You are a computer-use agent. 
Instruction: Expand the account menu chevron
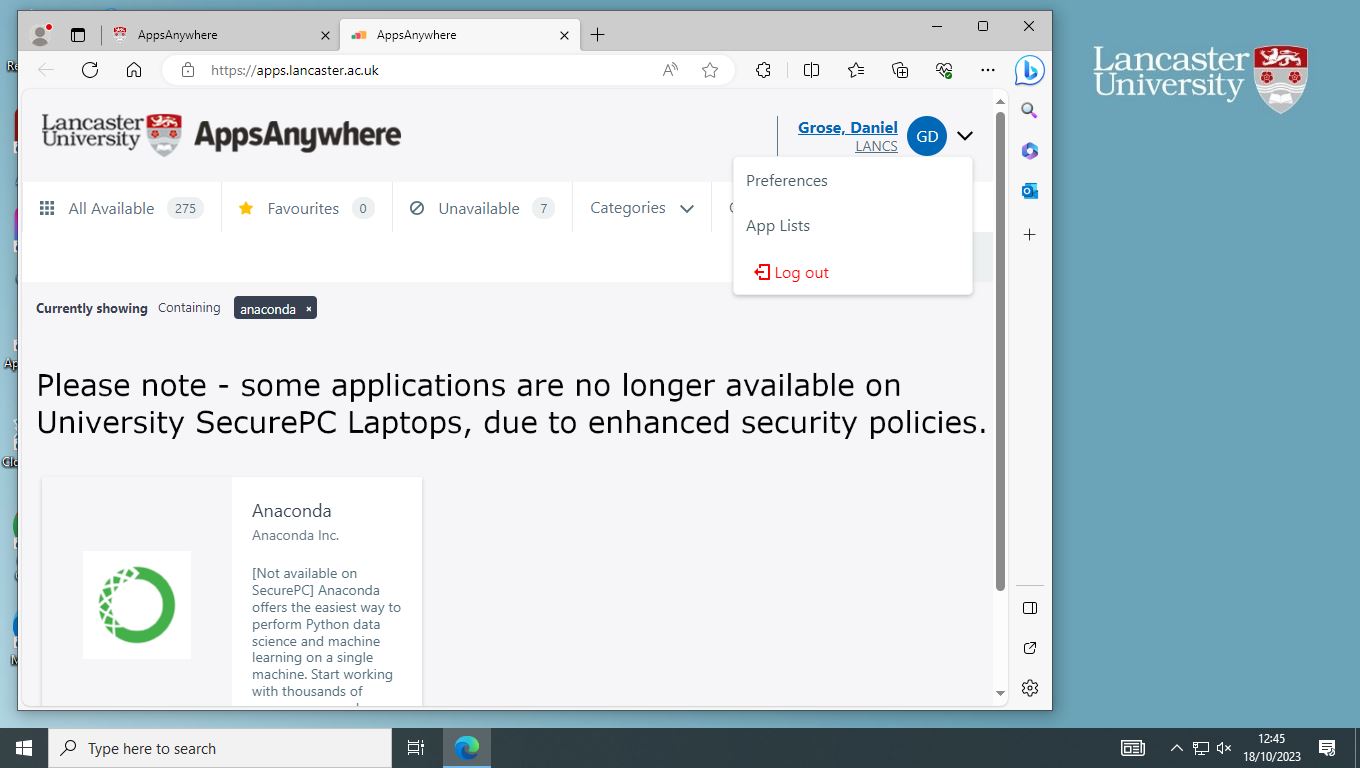tap(964, 136)
